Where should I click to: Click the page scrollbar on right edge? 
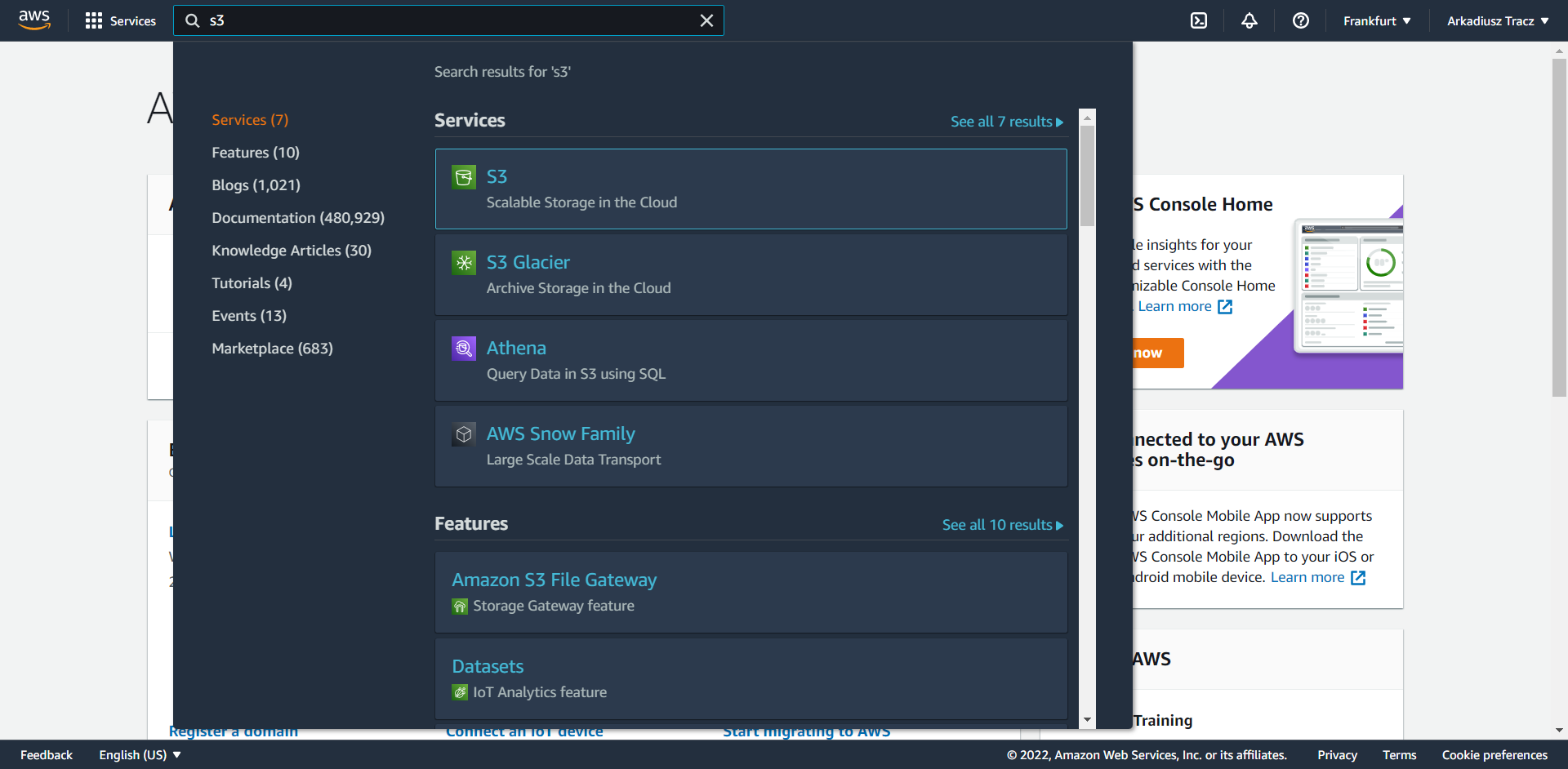pyautogui.click(x=1559, y=227)
